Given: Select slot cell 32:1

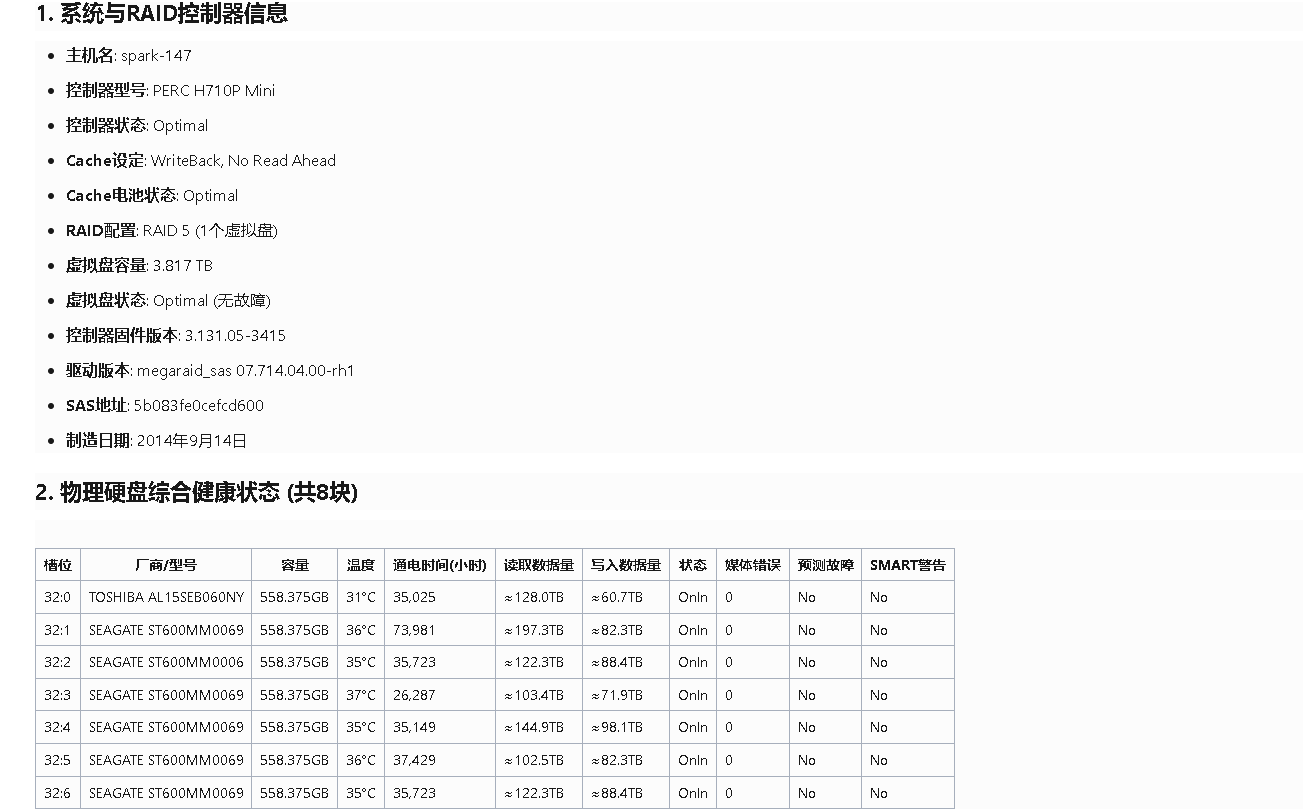Looking at the screenshot, I should 58,631.
